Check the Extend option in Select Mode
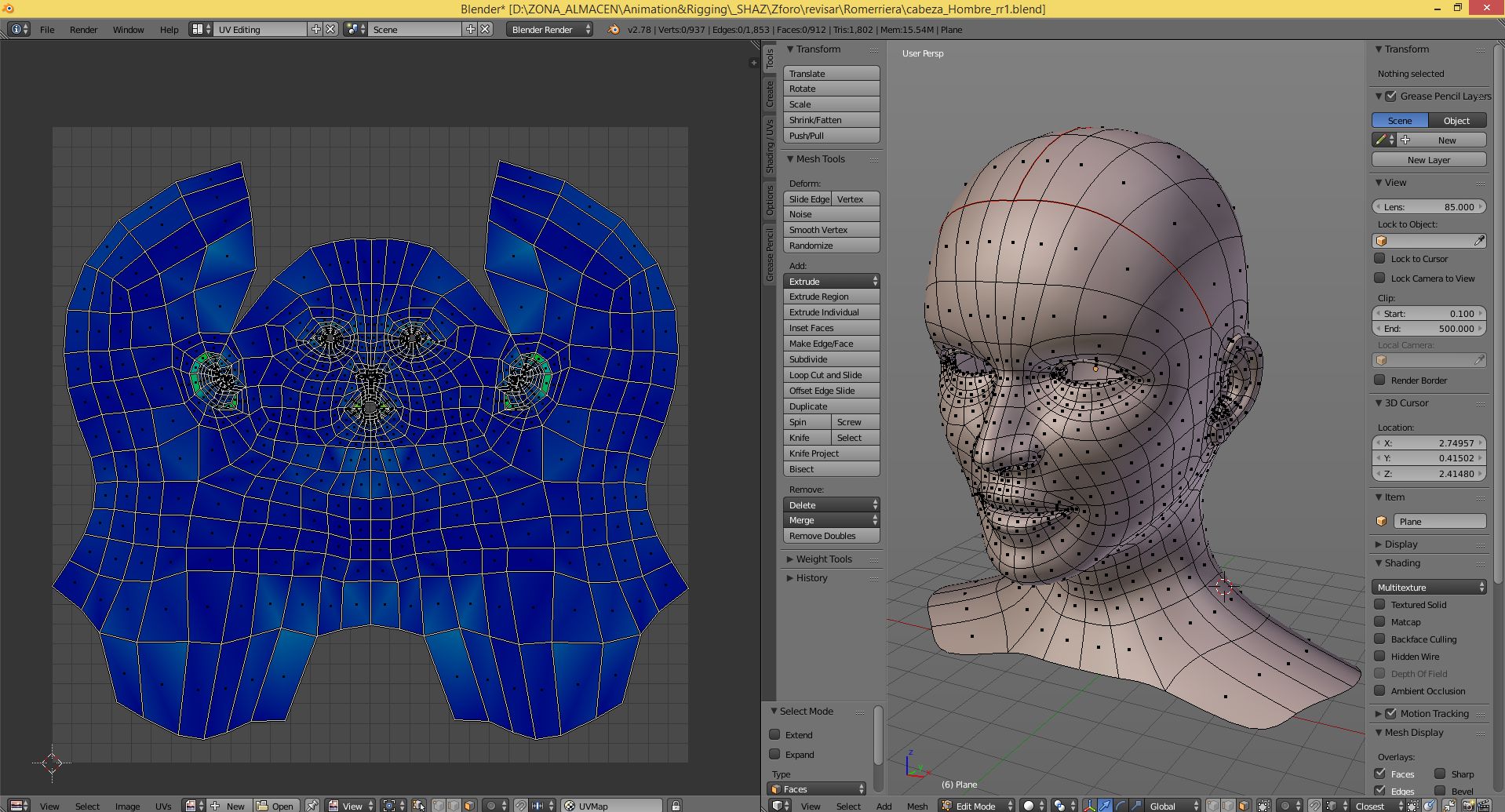This screenshot has width=1505, height=812. (775, 734)
